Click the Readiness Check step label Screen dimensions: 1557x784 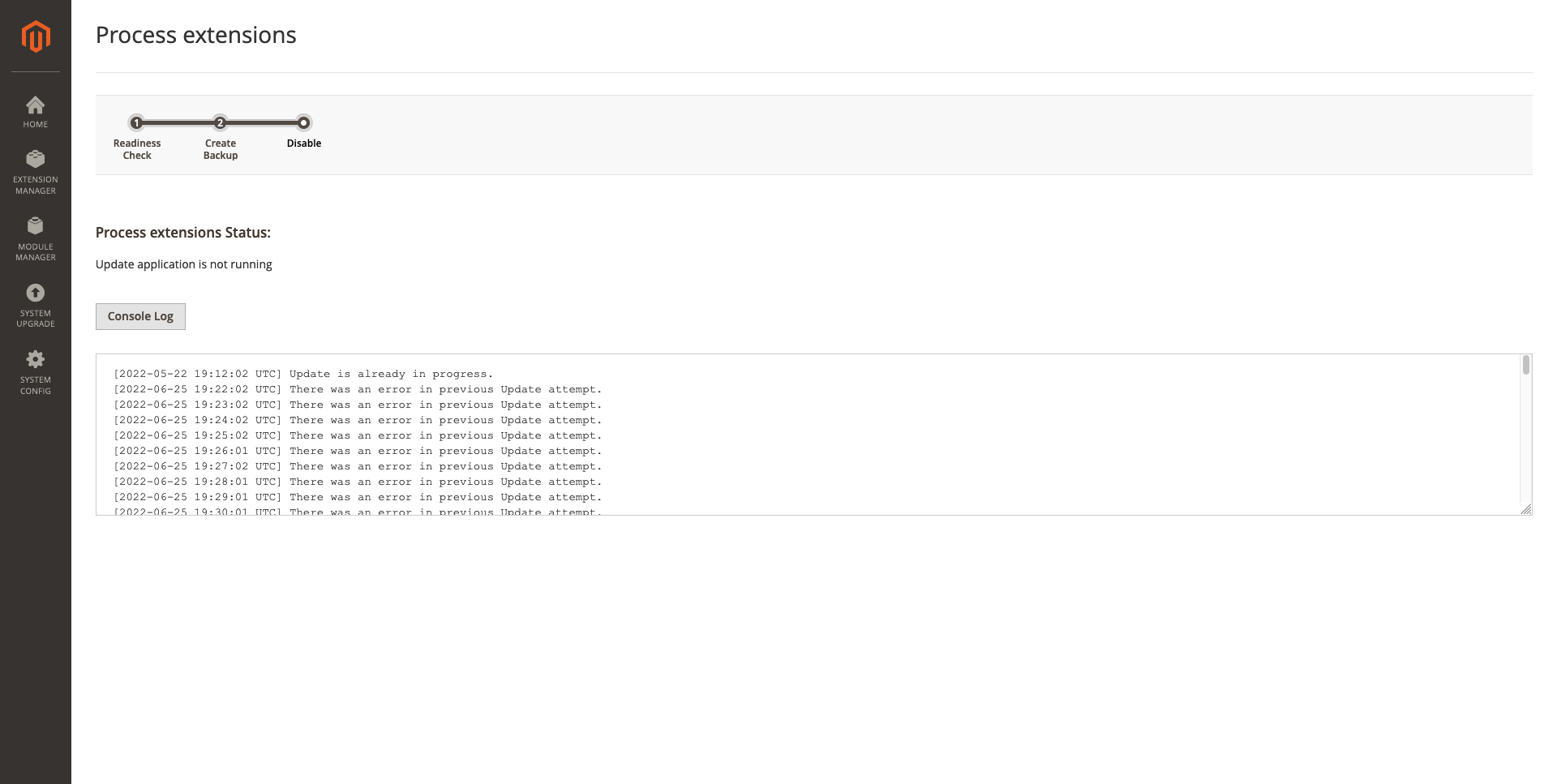(x=137, y=149)
